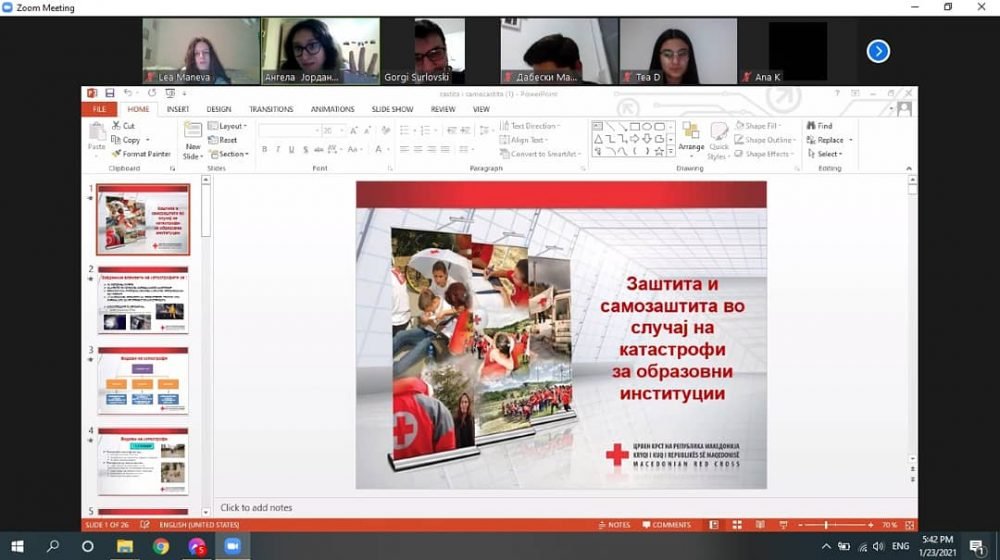
Task: Open the Arrange drawing tool
Action: coord(691,136)
